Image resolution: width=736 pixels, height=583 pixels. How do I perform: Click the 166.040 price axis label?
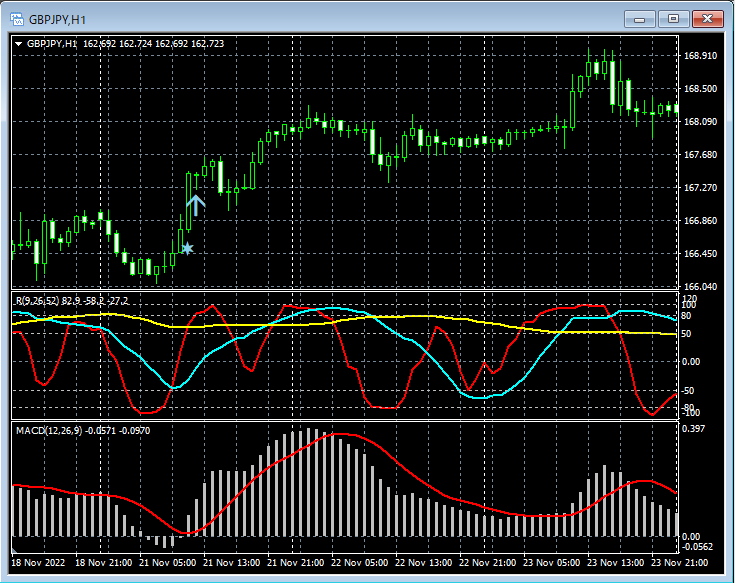click(x=700, y=287)
